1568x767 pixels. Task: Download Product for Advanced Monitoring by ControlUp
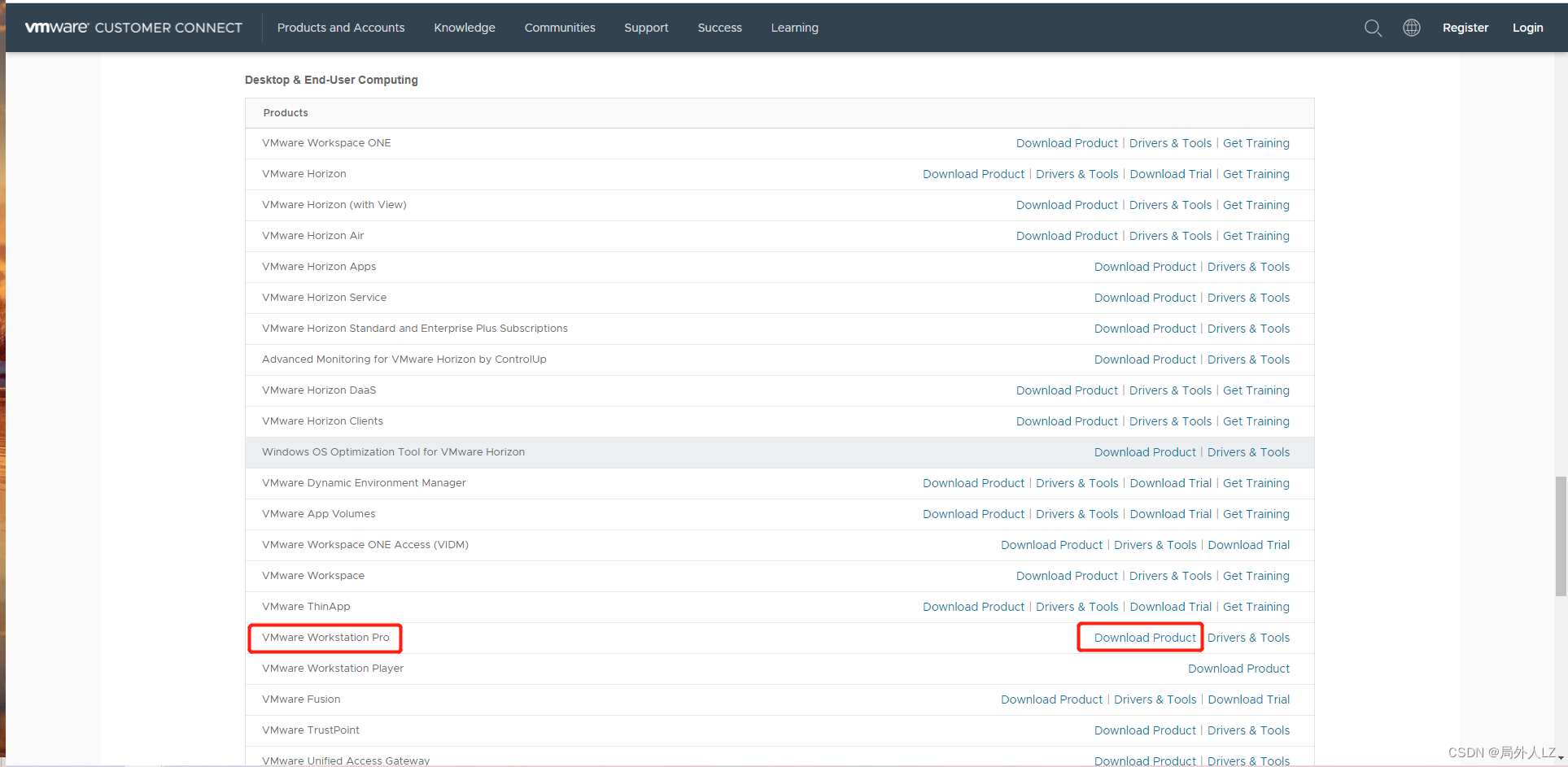(1145, 360)
